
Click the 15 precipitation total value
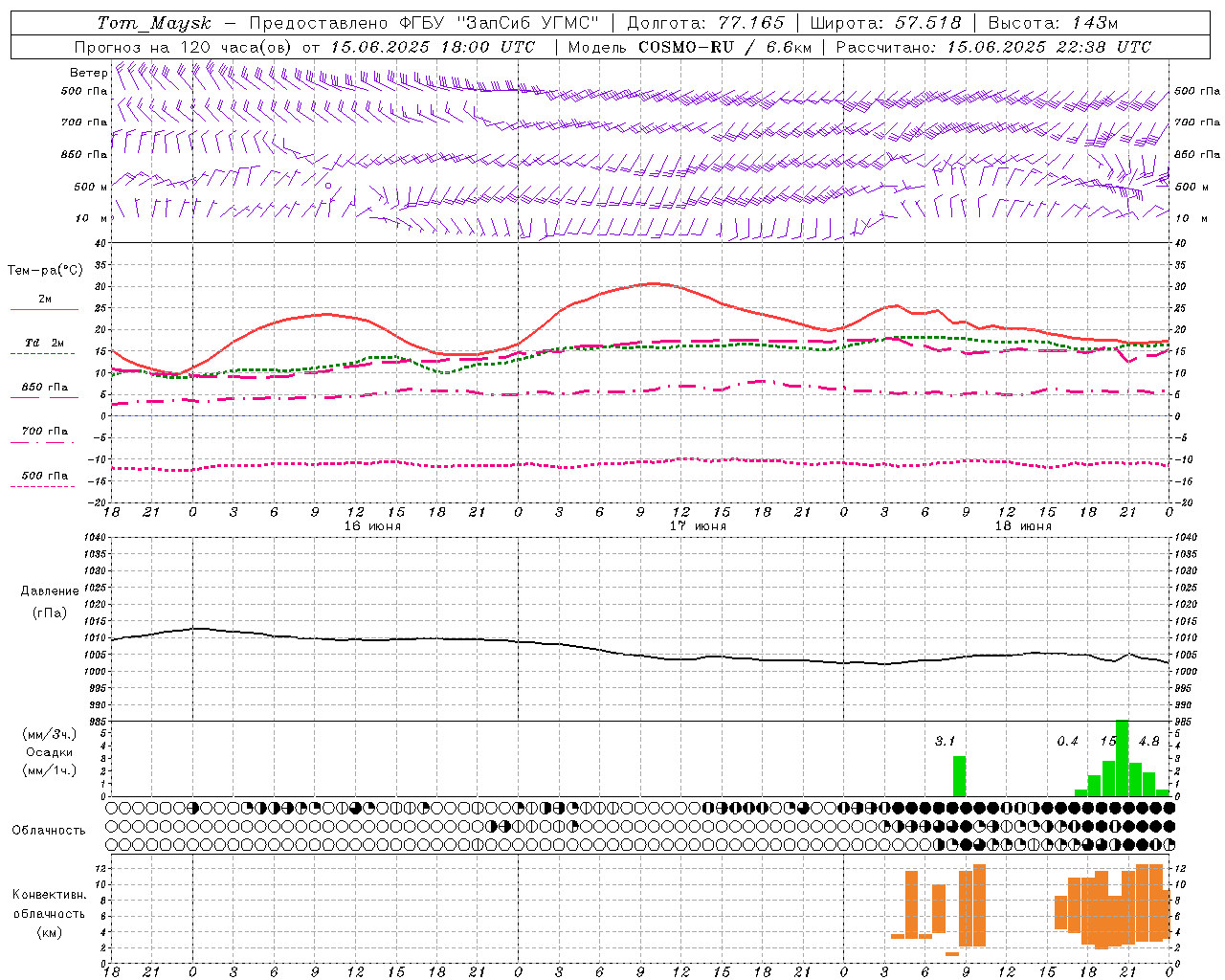(x=1107, y=741)
